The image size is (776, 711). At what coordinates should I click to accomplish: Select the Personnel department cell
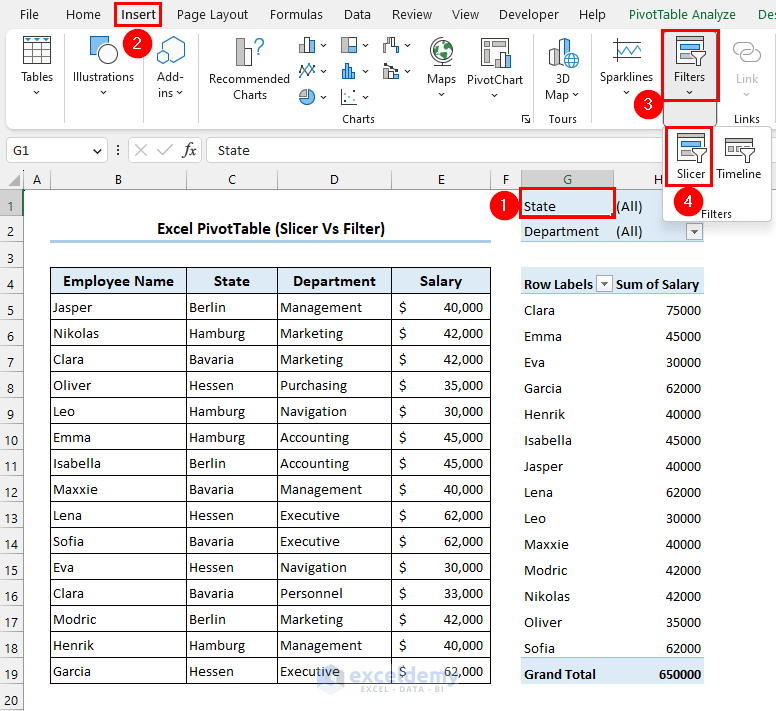point(334,593)
